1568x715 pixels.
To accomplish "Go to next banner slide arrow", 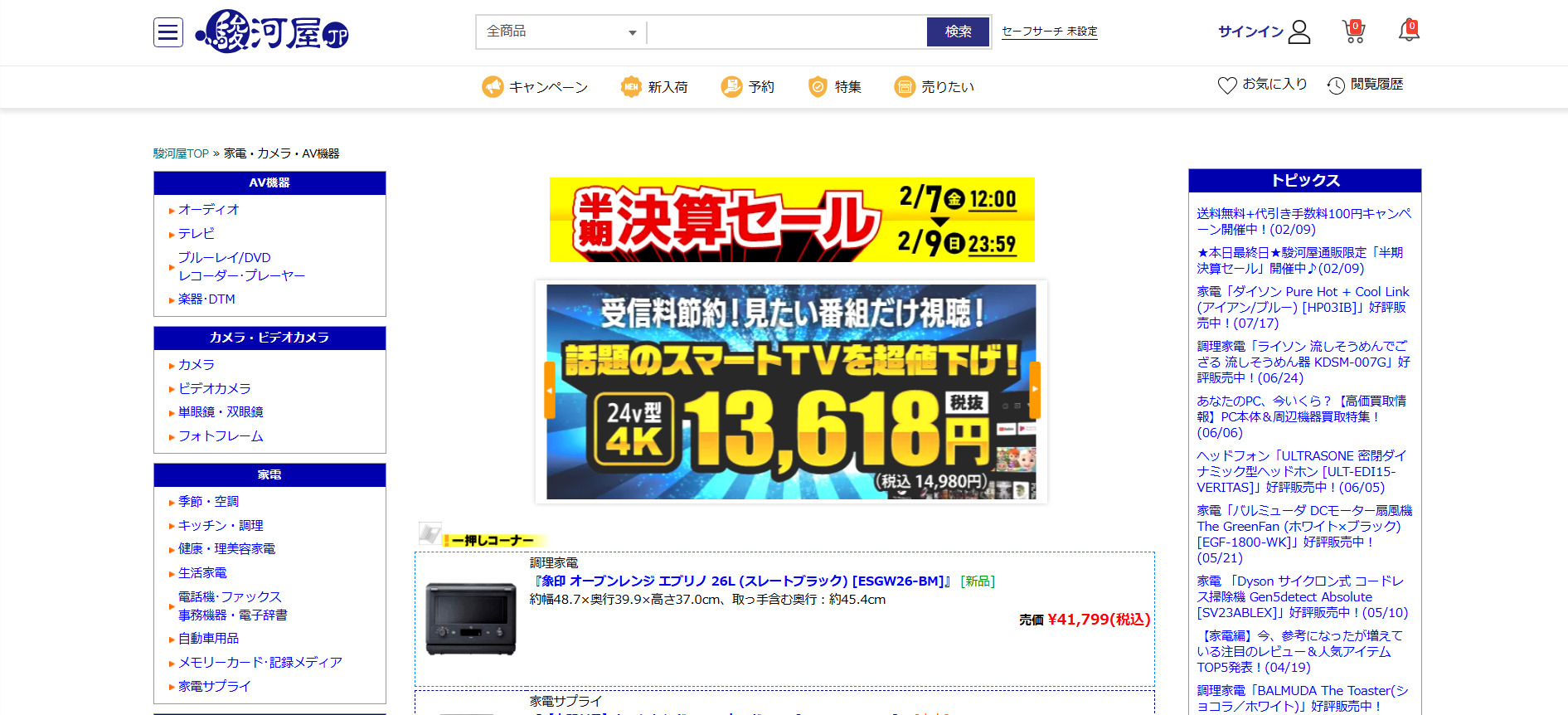I will 1034,390.
